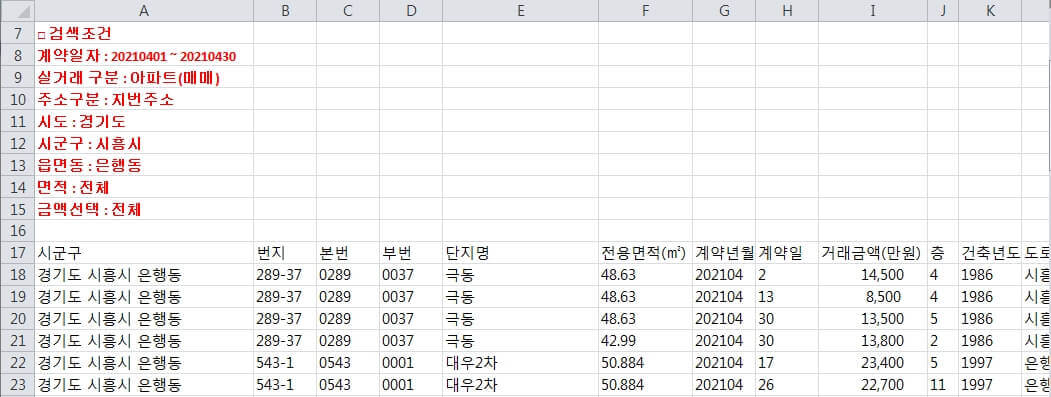Select row 12 header
The width and height of the screenshot is (1051, 397).
[17, 143]
